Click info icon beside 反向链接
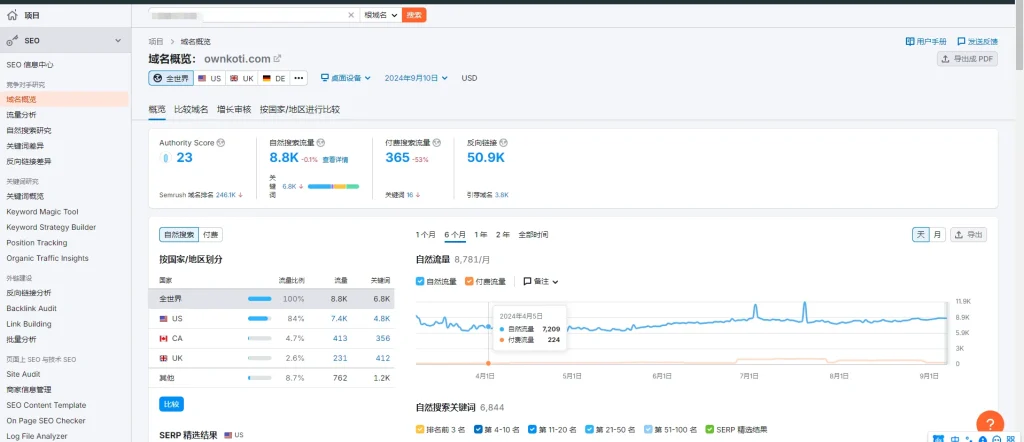The height and width of the screenshot is (442, 1024). click(x=504, y=142)
